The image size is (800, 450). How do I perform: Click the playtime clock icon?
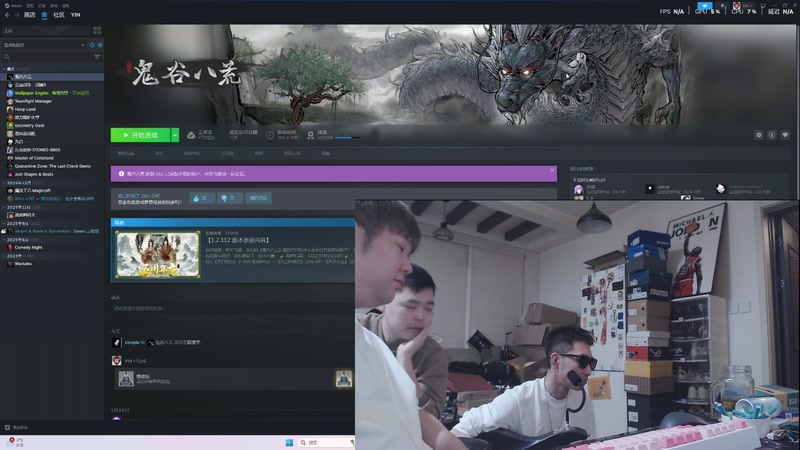coord(270,135)
